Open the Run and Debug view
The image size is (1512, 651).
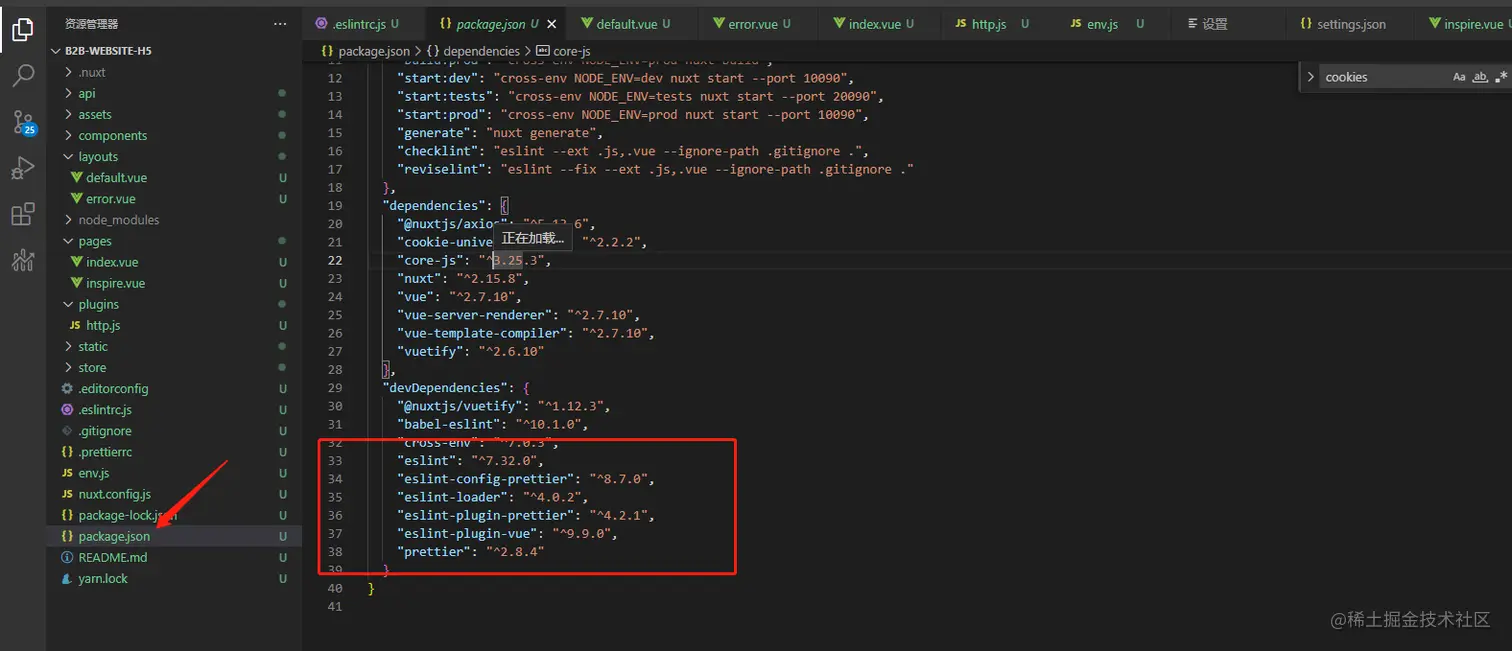22,168
